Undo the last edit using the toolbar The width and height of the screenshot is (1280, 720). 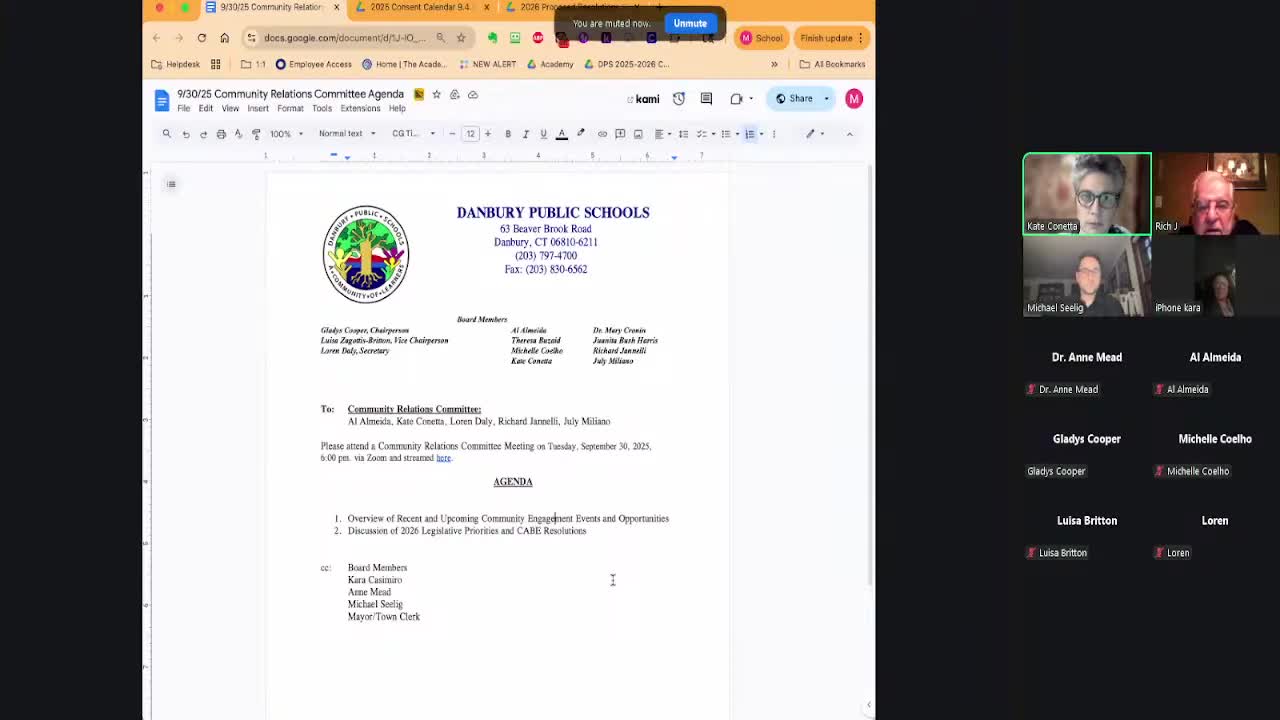186,133
